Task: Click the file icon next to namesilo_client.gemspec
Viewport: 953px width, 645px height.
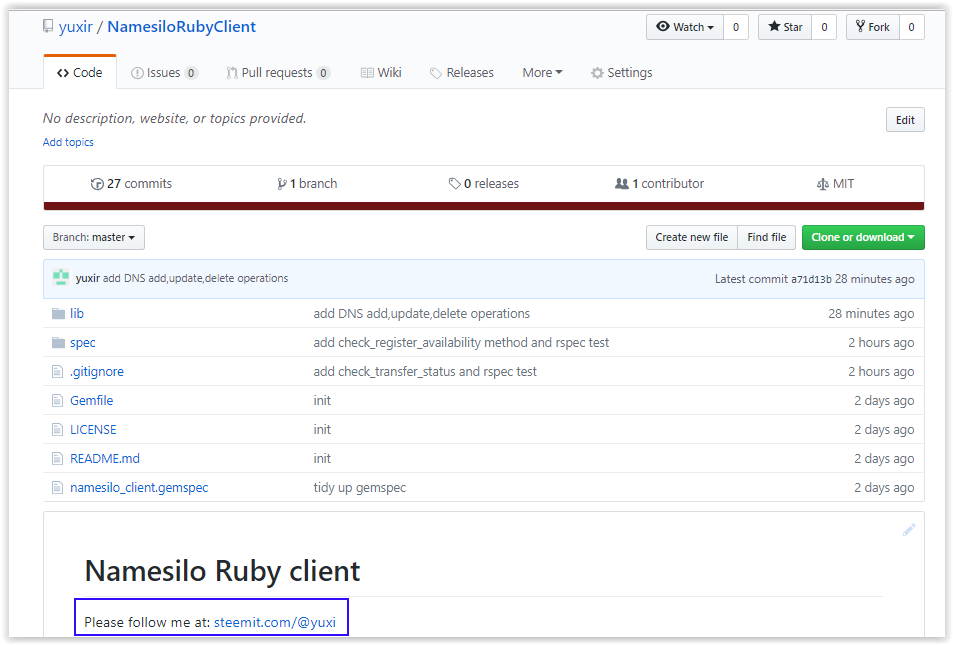Action: 57,488
